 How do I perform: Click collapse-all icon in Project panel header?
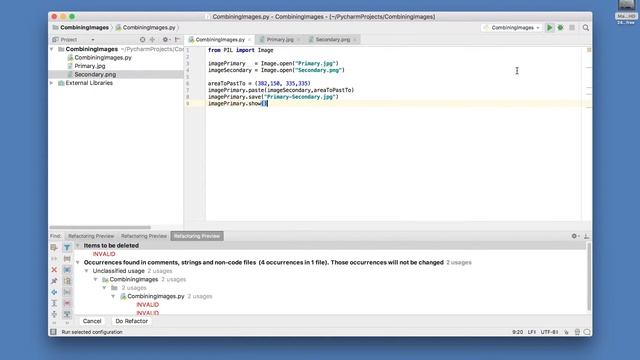click(152, 40)
